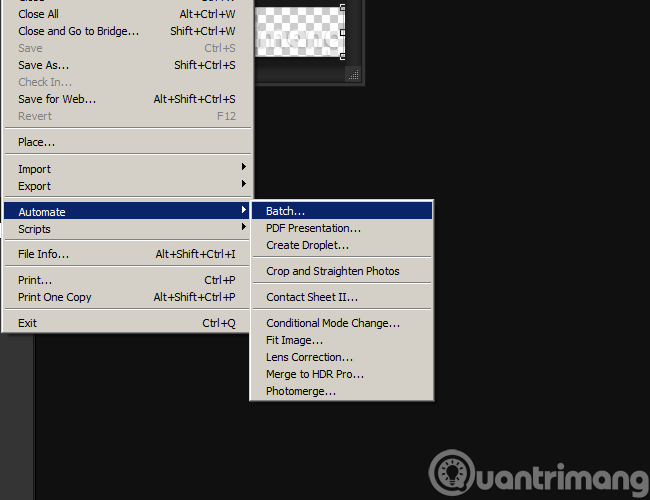
Task: Choose Conditional Mode Change
Action: tap(342, 323)
